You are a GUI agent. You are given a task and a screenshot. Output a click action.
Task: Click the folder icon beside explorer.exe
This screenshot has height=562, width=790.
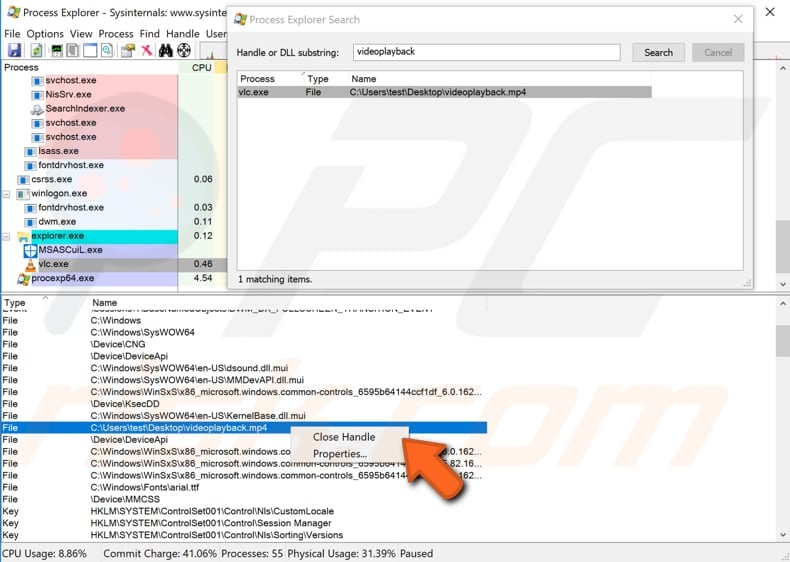[23, 236]
